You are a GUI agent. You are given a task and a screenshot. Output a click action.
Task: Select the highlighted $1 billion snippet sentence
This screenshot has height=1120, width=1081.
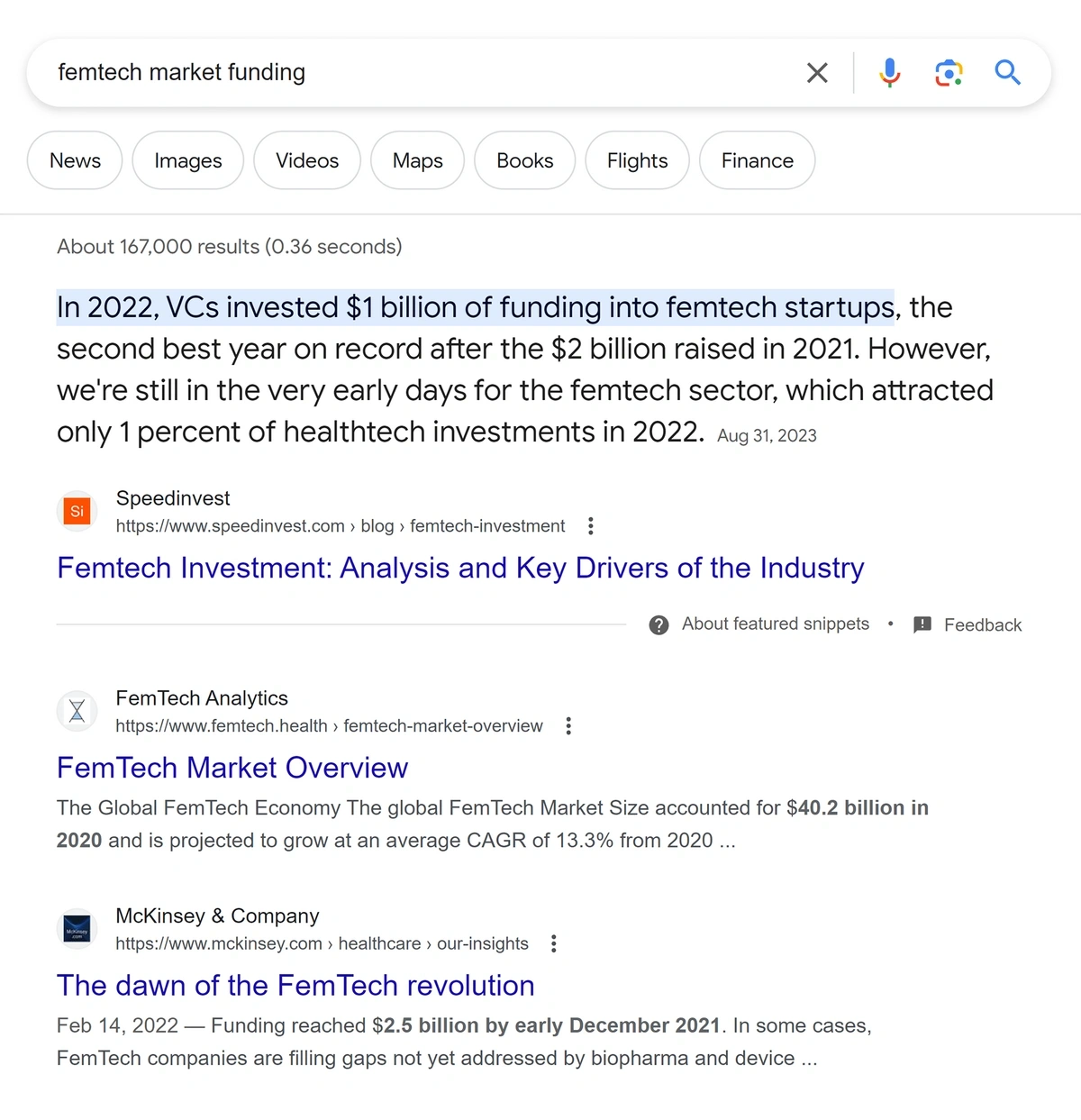click(x=476, y=307)
